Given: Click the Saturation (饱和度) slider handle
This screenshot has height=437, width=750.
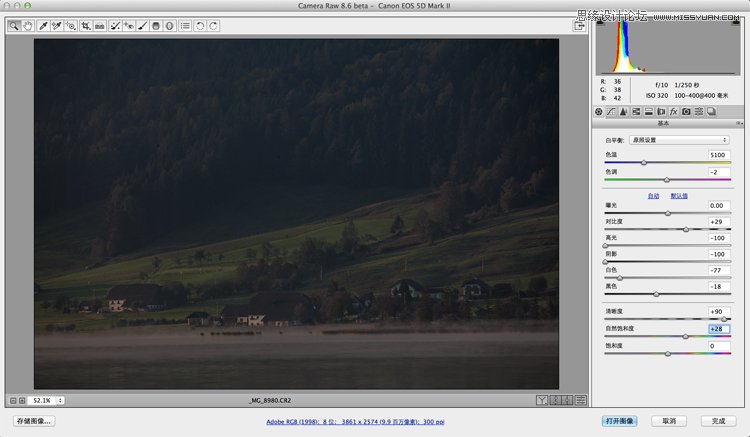Looking at the screenshot, I should point(668,354).
